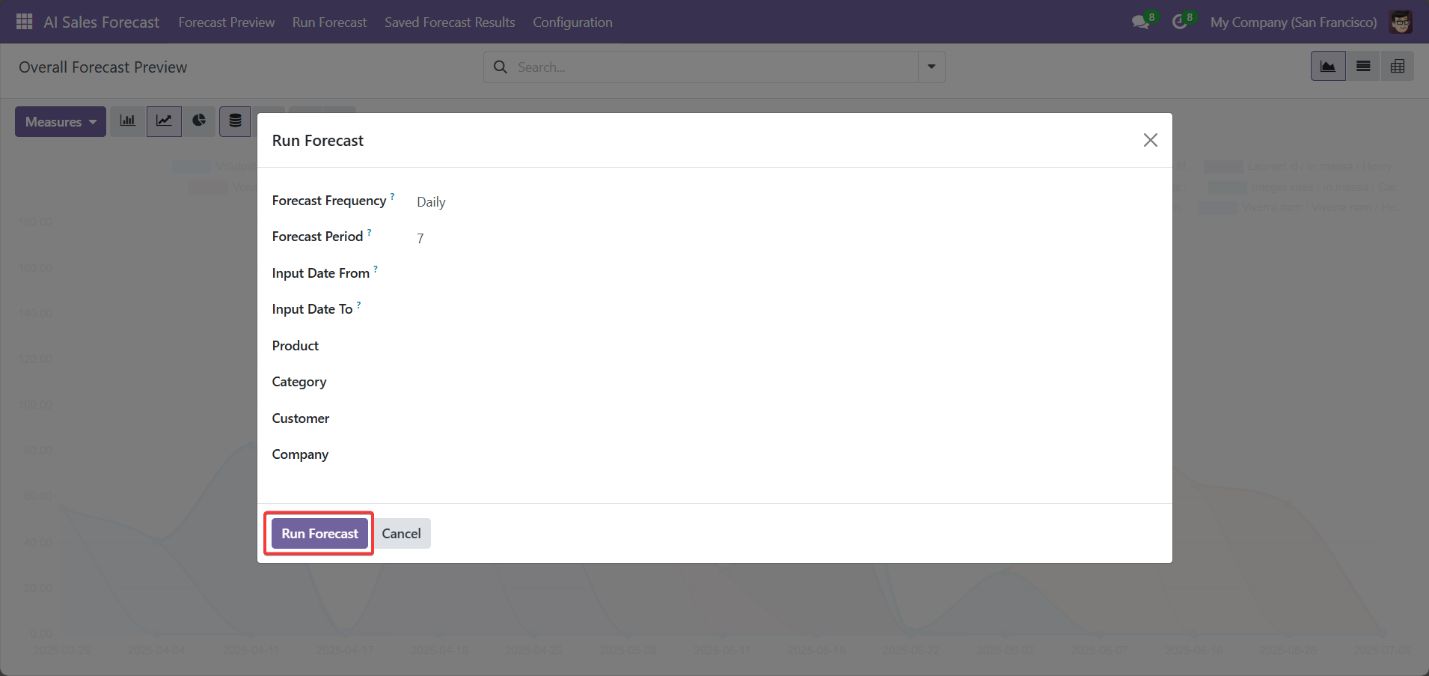Open Saved Forecast Results menu
Image resolution: width=1429 pixels, height=676 pixels.
(450, 22)
